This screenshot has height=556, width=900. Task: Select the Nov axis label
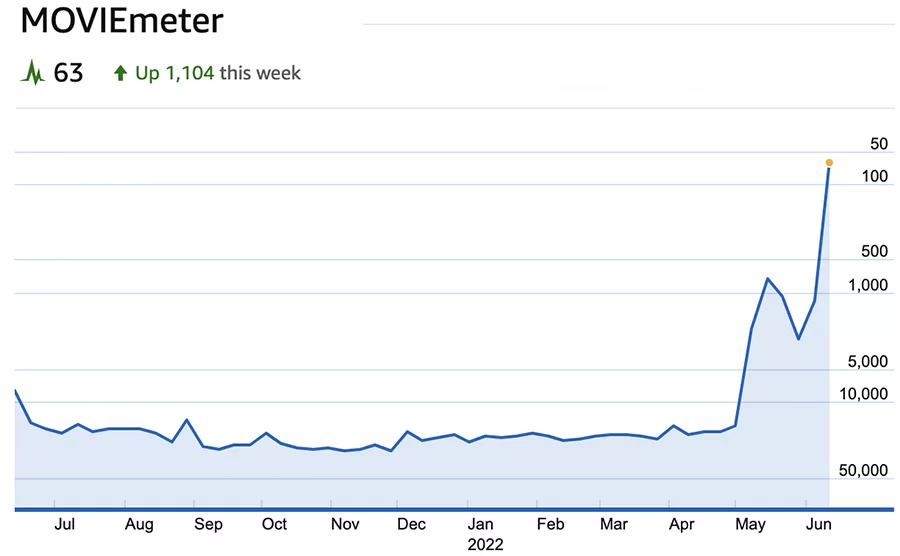[x=345, y=524]
